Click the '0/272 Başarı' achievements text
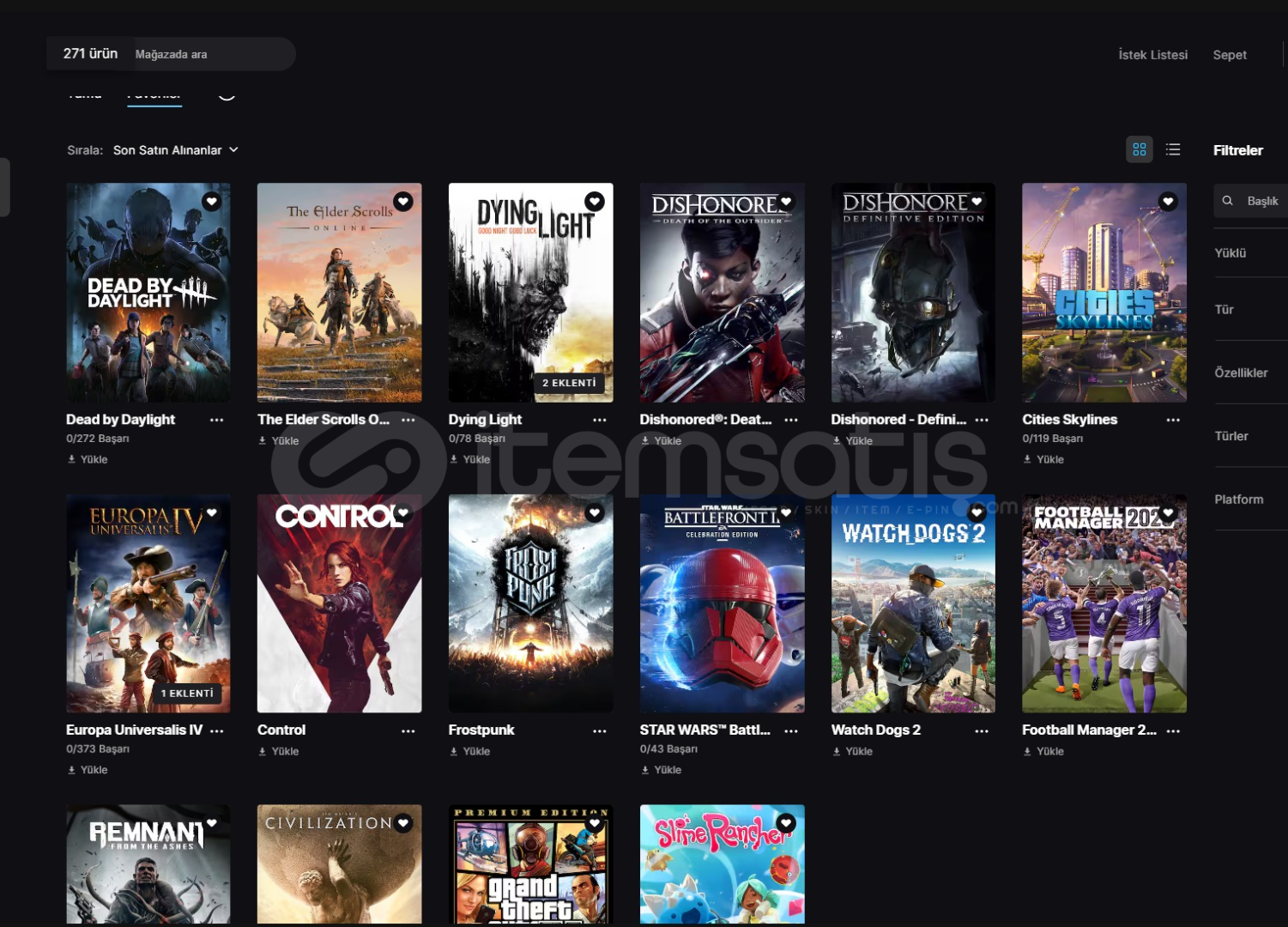The width and height of the screenshot is (1288, 927). click(x=98, y=439)
